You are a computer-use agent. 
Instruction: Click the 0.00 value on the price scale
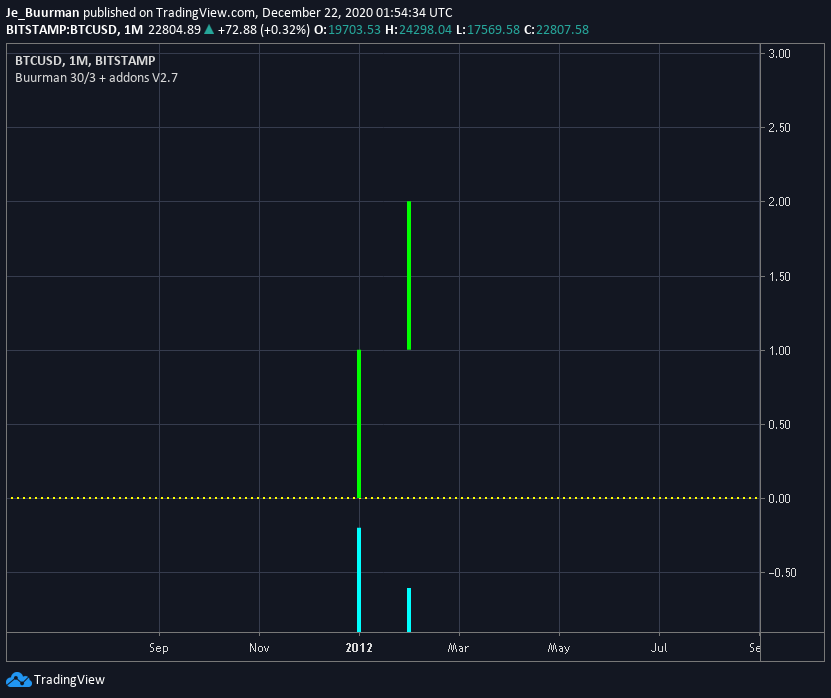pyautogui.click(x=779, y=499)
